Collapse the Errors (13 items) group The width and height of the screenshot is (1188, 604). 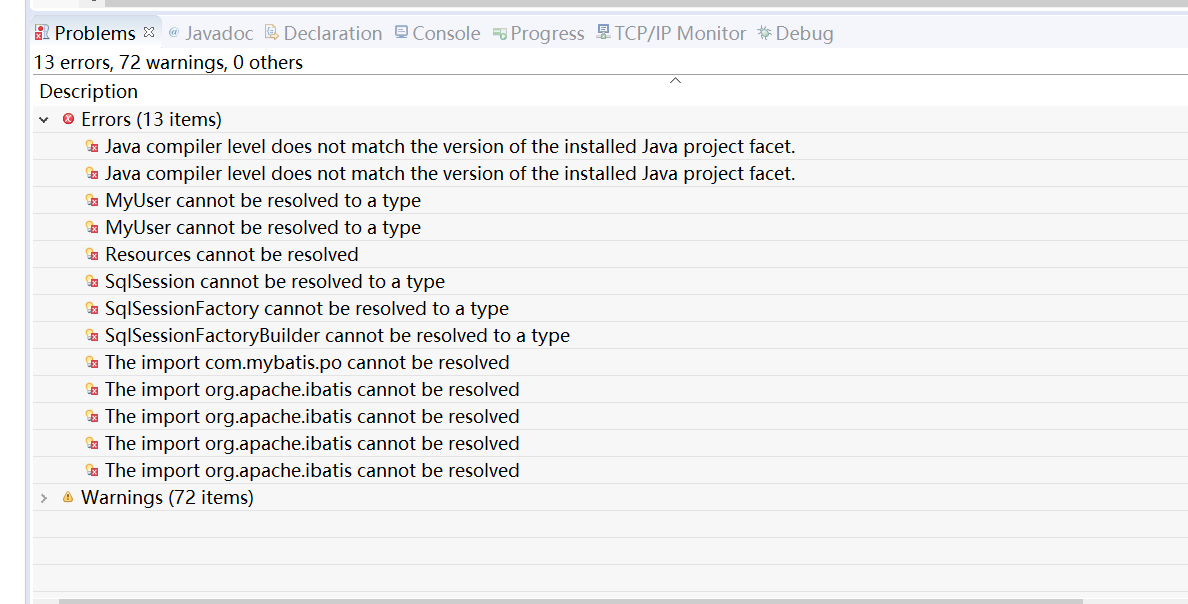pos(44,120)
